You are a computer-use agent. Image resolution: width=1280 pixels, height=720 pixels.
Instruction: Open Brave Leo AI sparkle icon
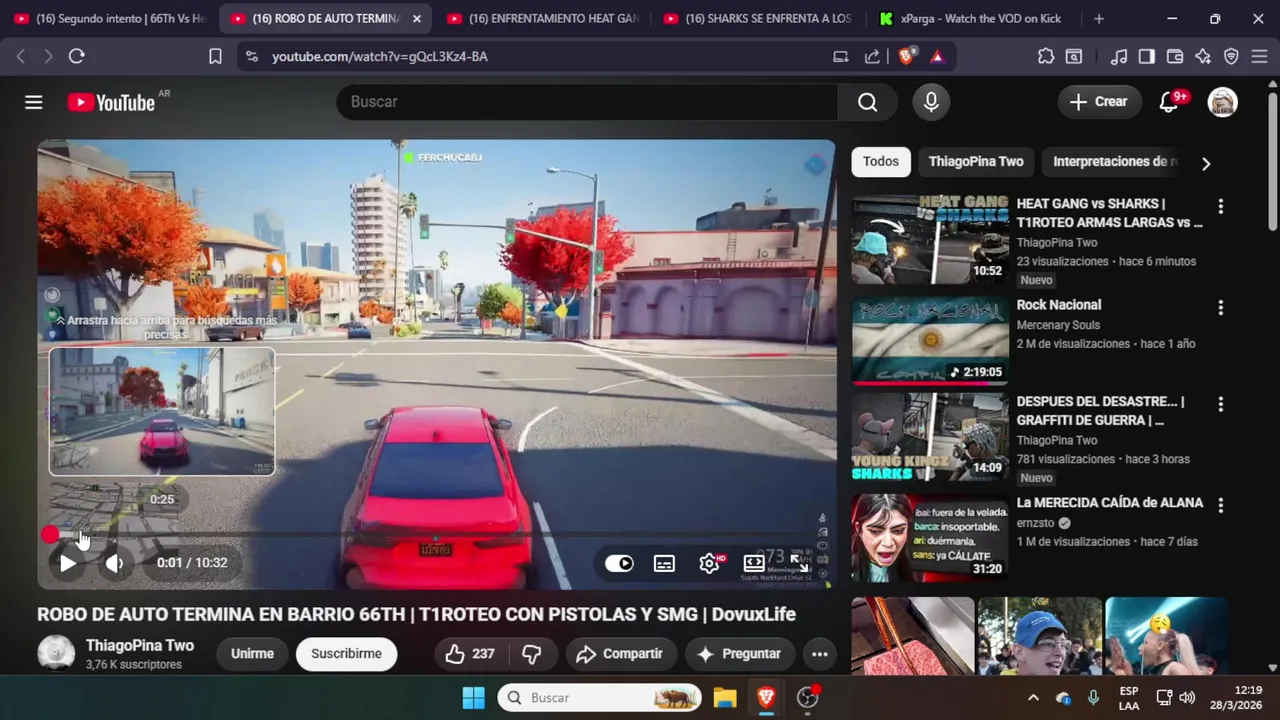pos(1203,57)
